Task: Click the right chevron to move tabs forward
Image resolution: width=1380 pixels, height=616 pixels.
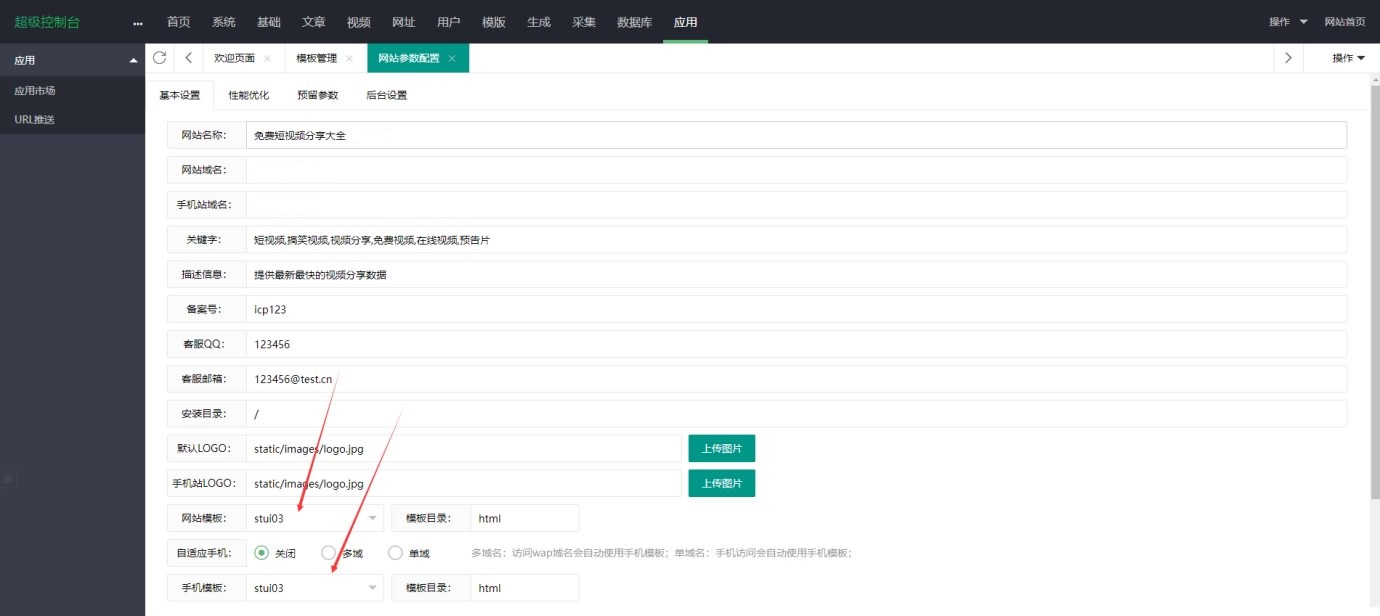Action: click(x=1289, y=58)
